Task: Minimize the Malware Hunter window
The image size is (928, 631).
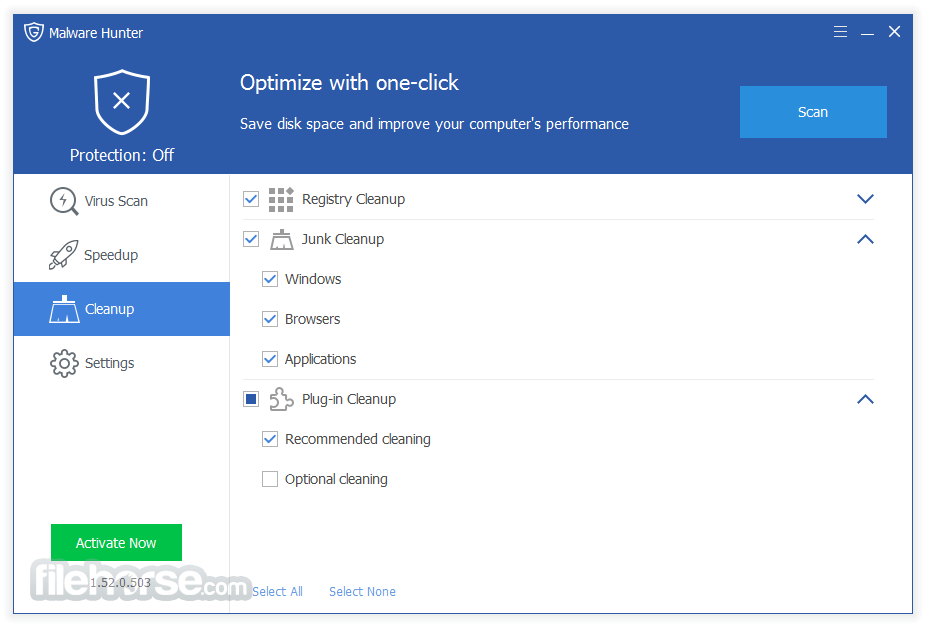Action: (867, 32)
